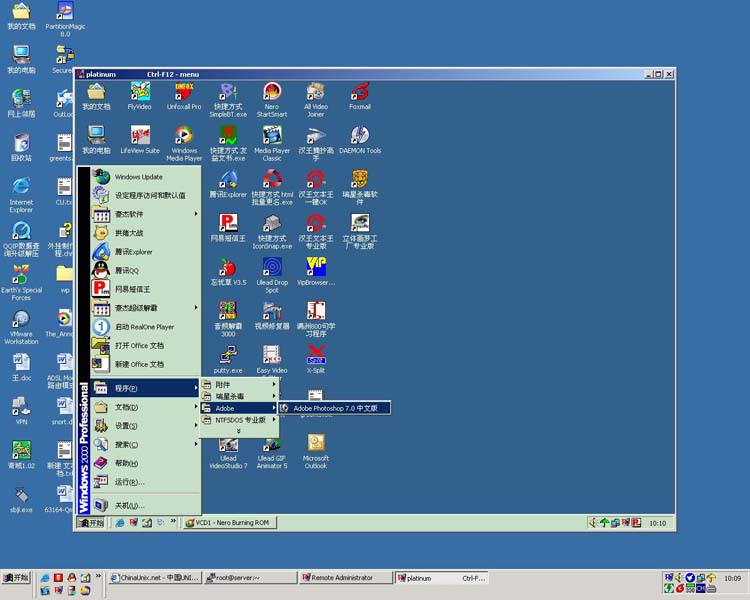Viewport: 750px width, 600px height.
Task: Launch Microsoft Outlook desktop icon
Action: 316,444
